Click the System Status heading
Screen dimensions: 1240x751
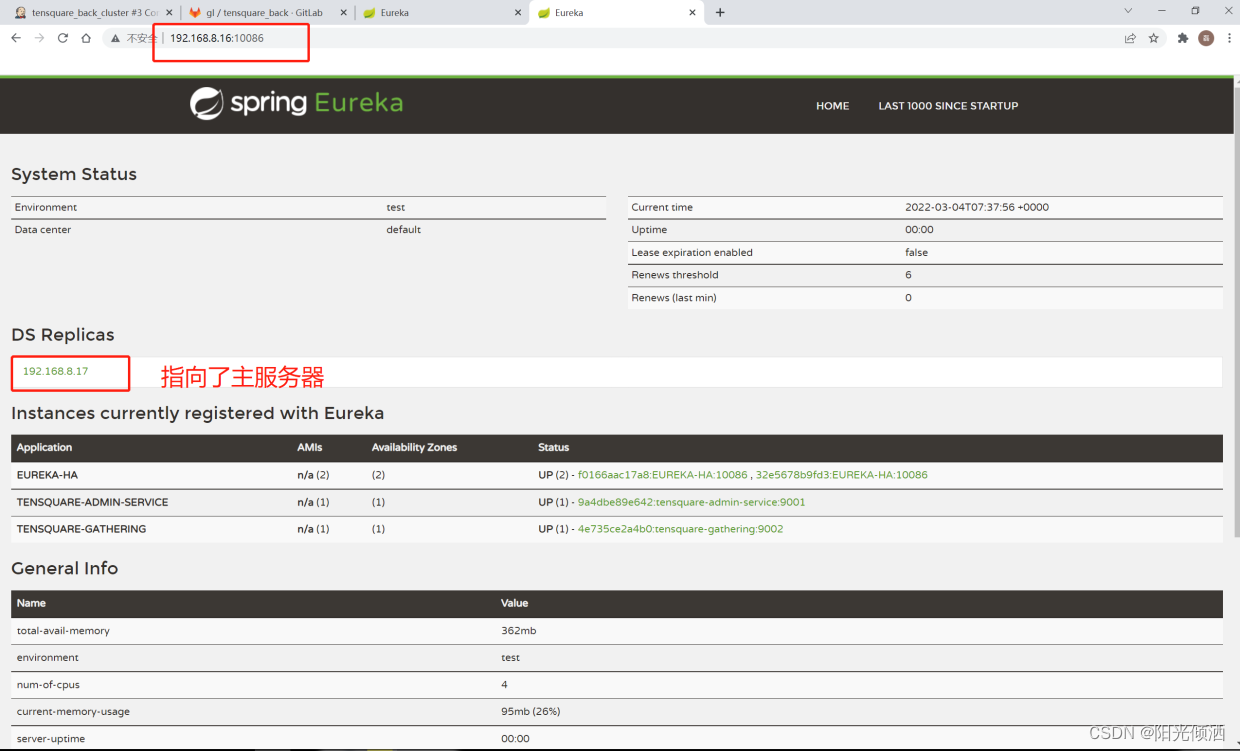click(74, 174)
